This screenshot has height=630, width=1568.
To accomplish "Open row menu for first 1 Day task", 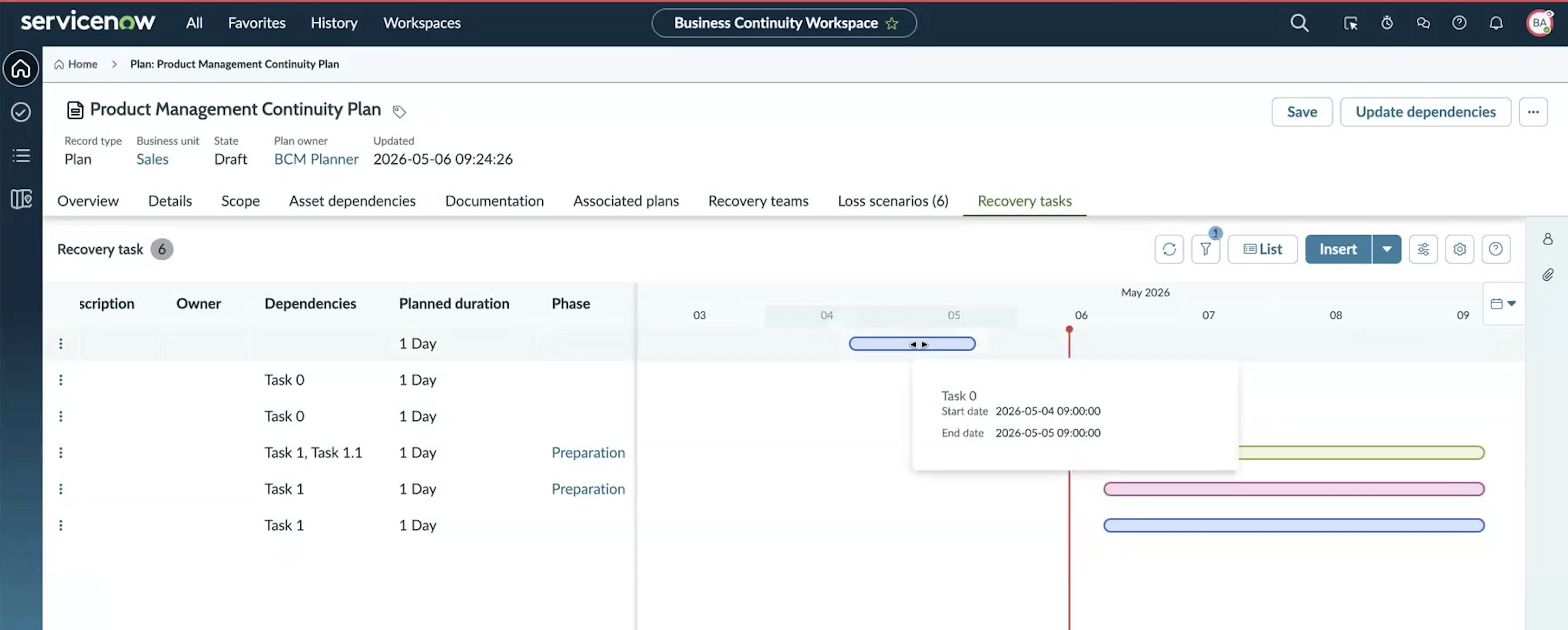I will pos(61,344).
